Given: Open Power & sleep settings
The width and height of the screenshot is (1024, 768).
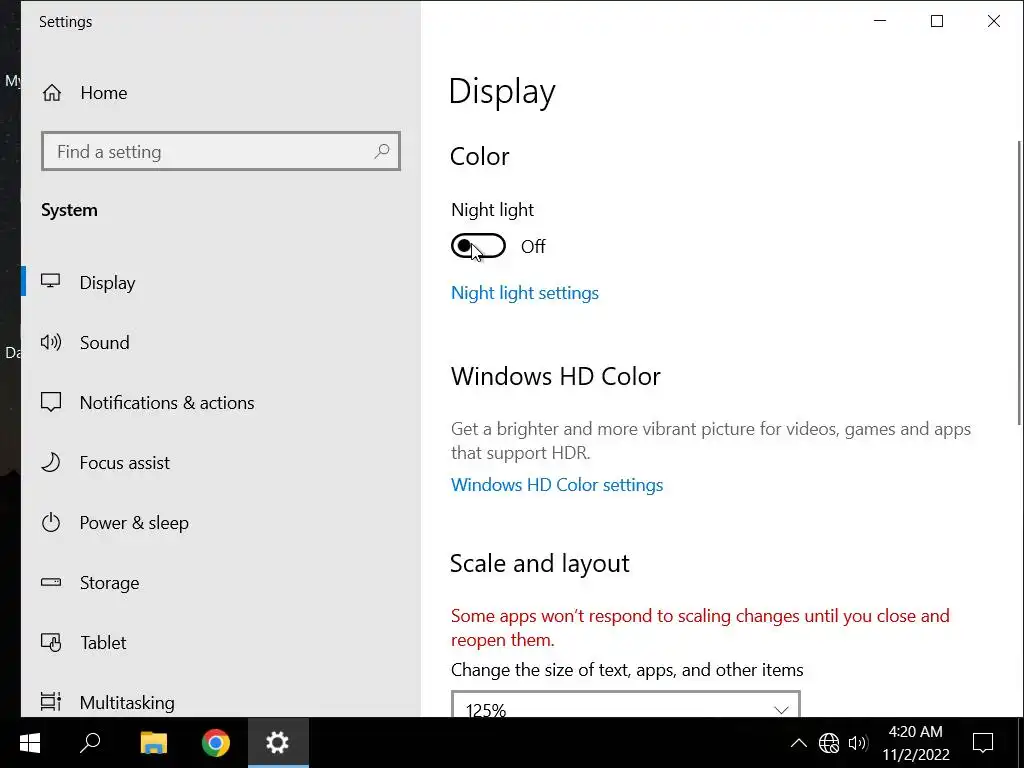Looking at the screenshot, I should pos(221,522).
